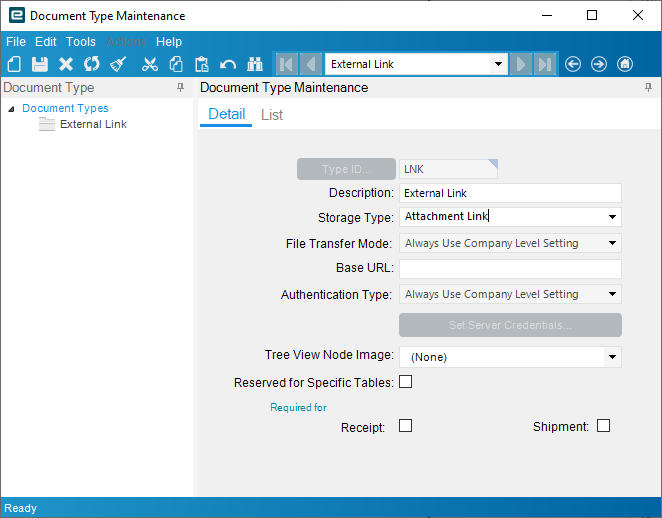The width and height of the screenshot is (662, 518).
Task: Go to previous record navigation arrow
Action: pyautogui.click(x=311, y=64)
